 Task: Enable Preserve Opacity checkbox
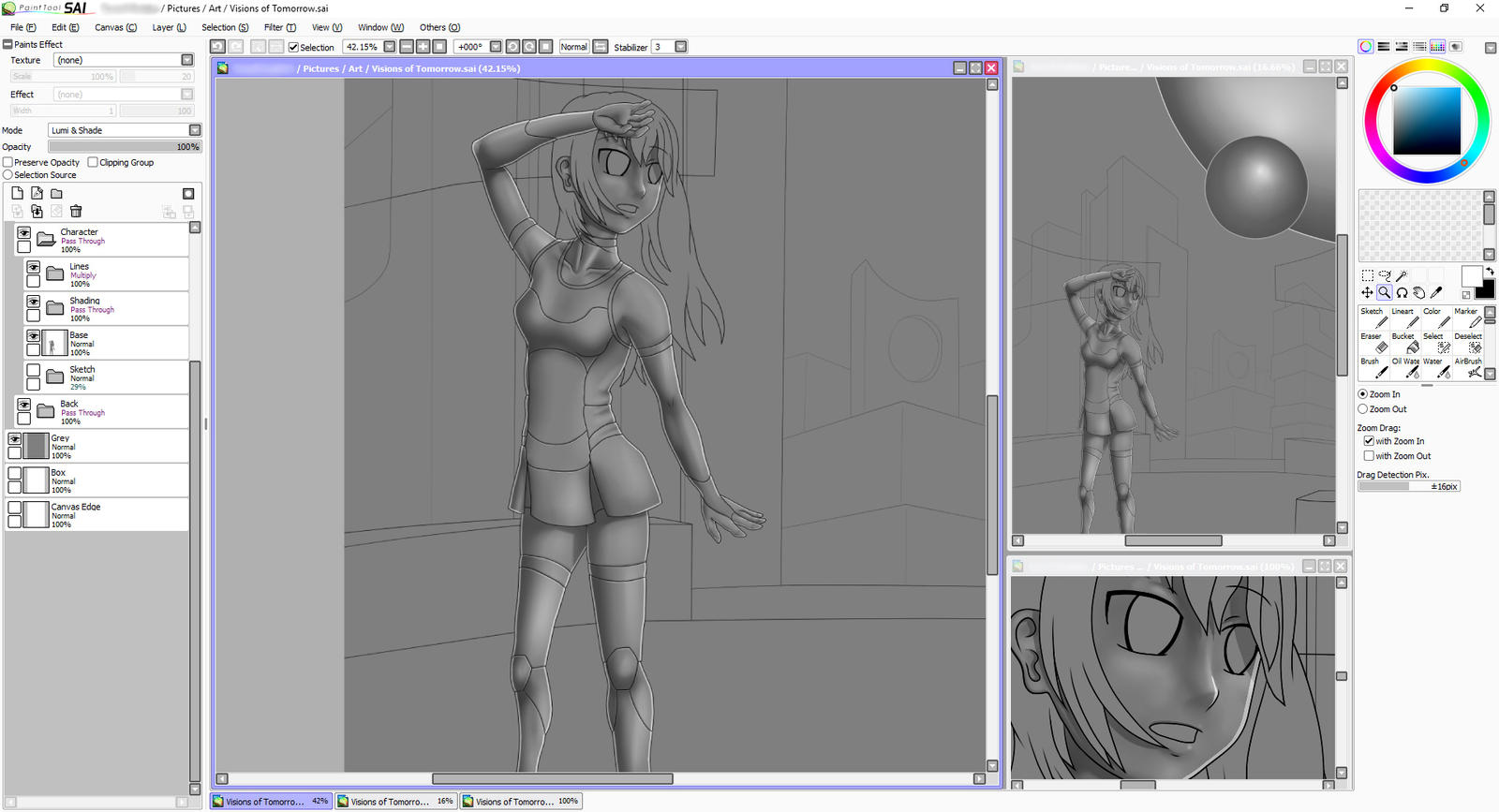(x=7, y=162)
